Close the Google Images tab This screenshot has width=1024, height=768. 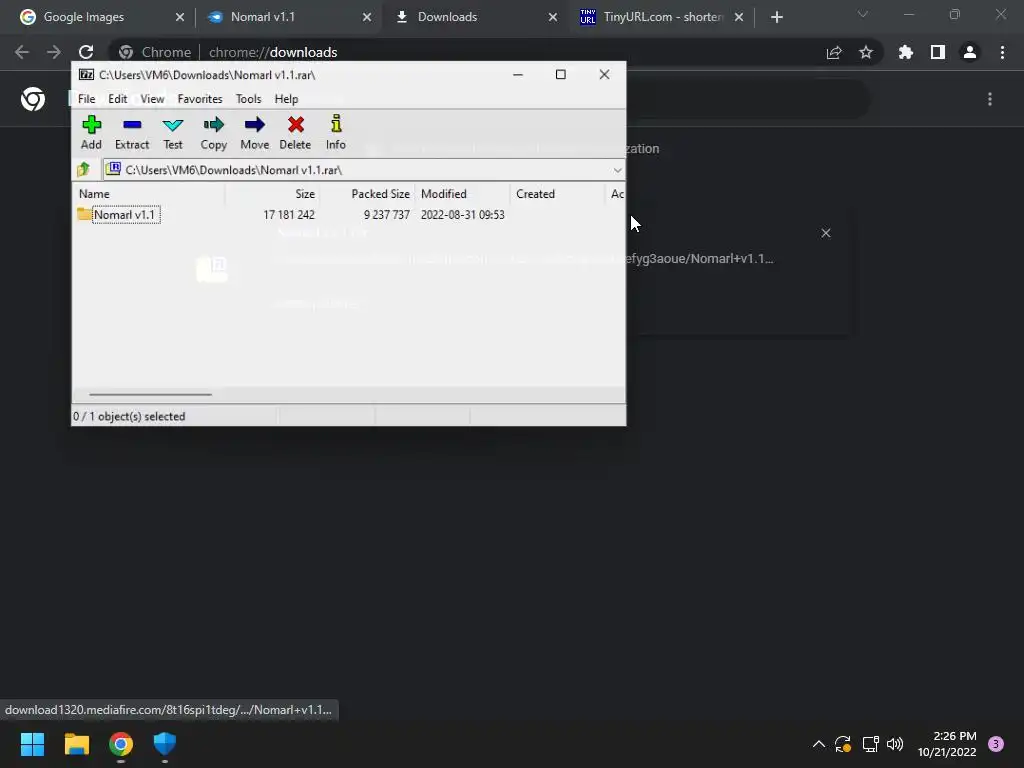coord(180,18)
